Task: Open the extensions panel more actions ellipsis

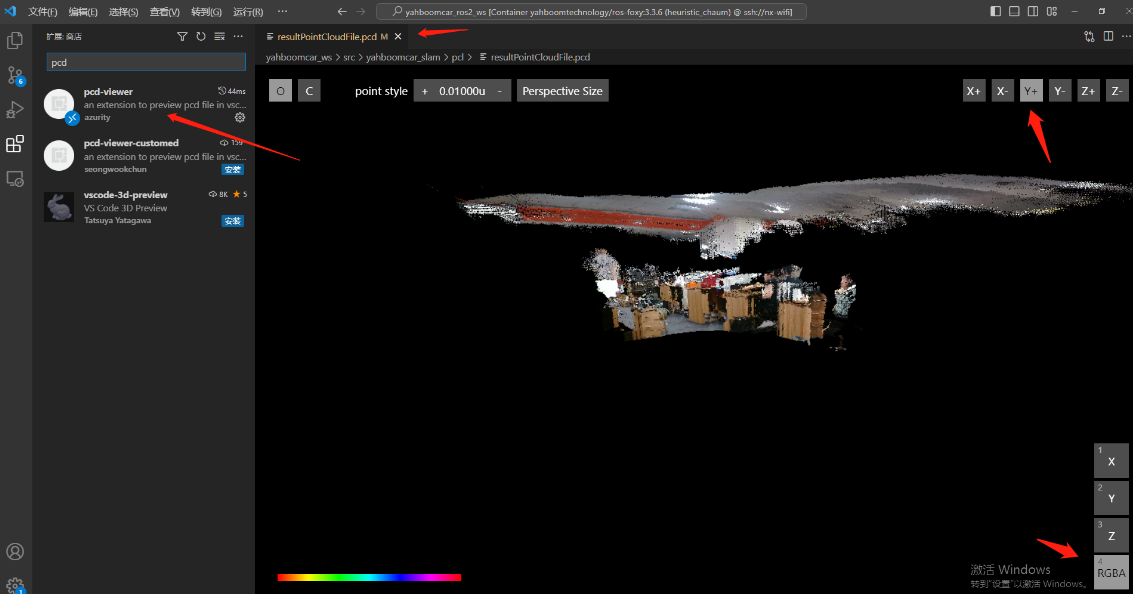Action: tap(238, 36)
